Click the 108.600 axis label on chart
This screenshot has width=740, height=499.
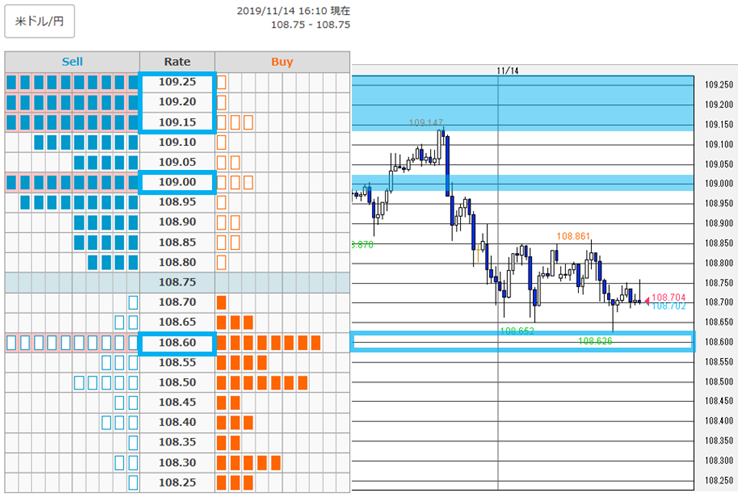tap(719, 342)
